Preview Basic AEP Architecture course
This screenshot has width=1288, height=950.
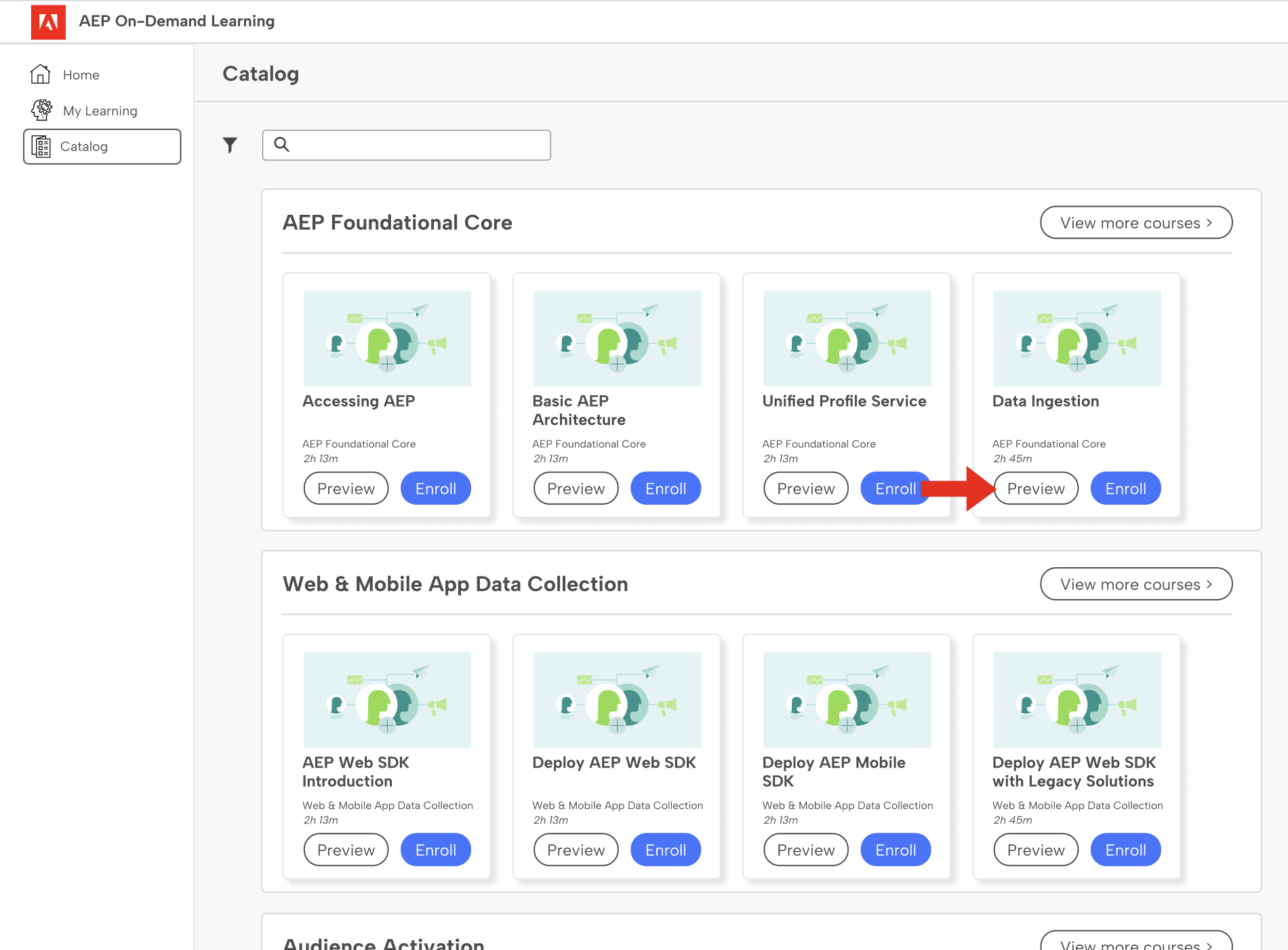[x=576, y=489]
